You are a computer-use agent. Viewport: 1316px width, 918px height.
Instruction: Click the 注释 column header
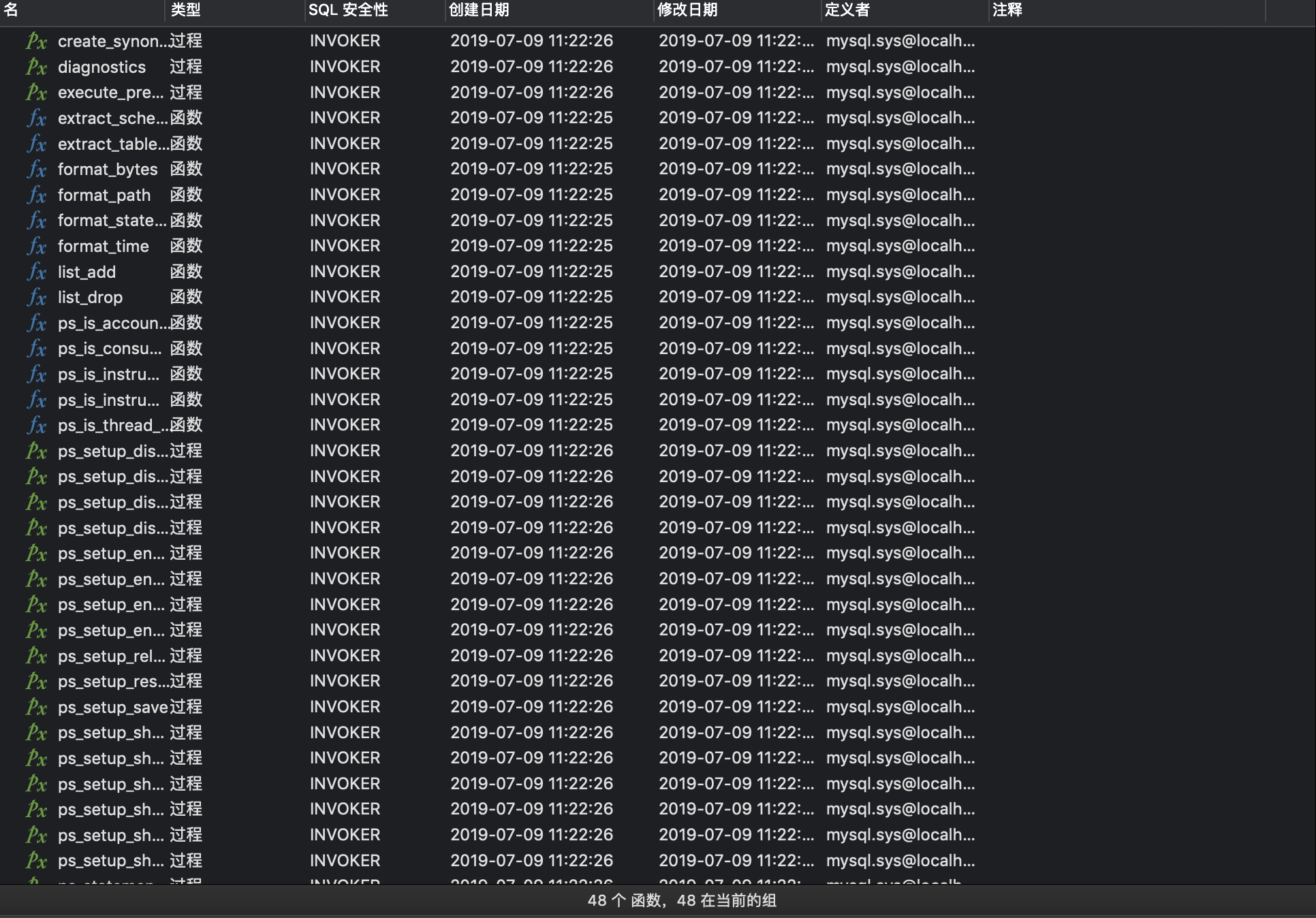(1007, 10)
